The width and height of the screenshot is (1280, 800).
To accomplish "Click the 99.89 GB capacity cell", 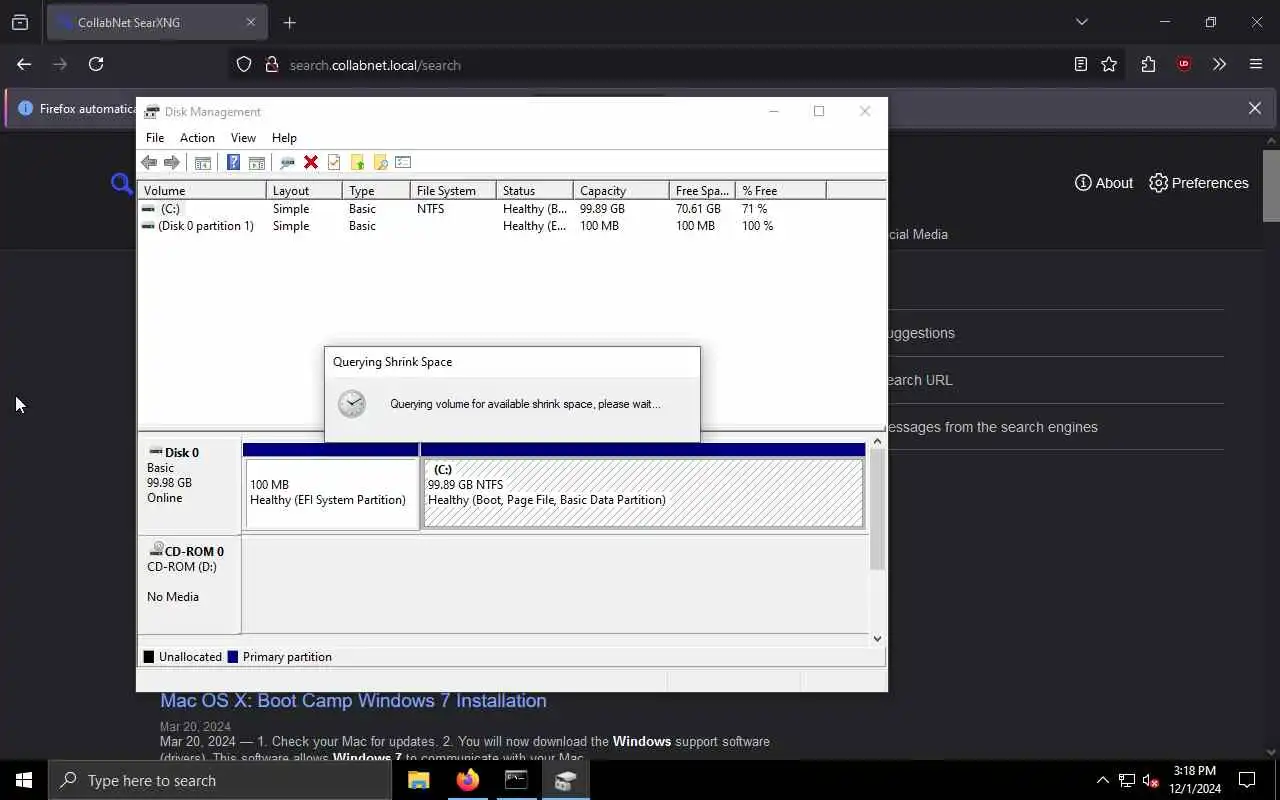I will [602, 209].
